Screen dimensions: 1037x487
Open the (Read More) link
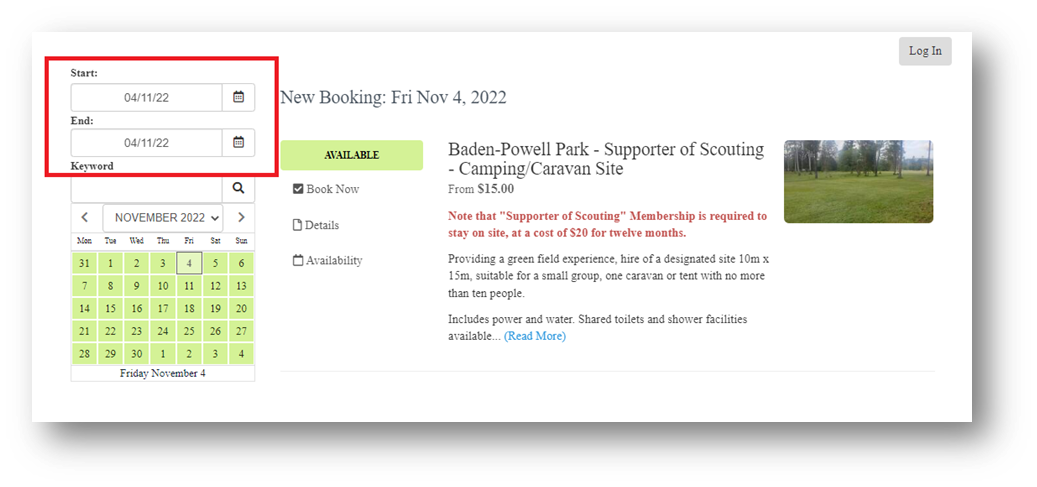(534, 336)
